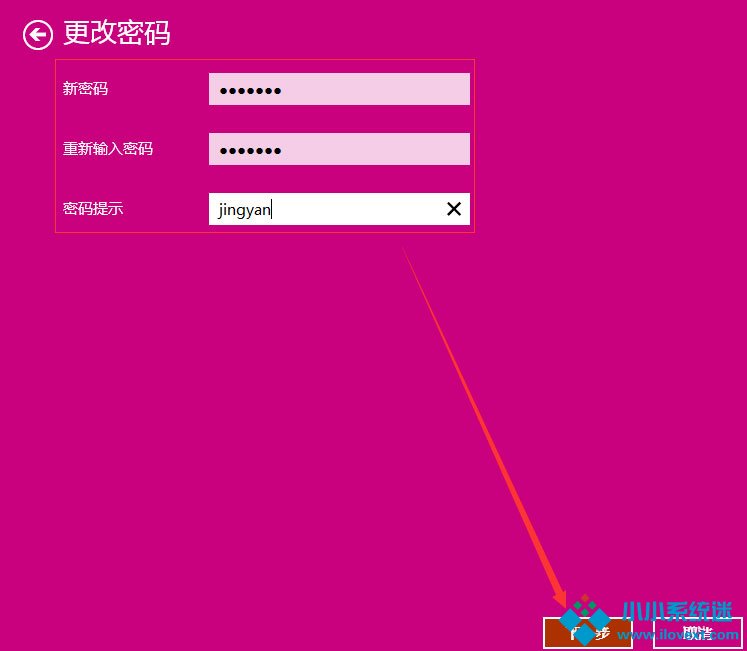Select the 新密码 label
The image size is (747, 651).
(x=85, y=89)
